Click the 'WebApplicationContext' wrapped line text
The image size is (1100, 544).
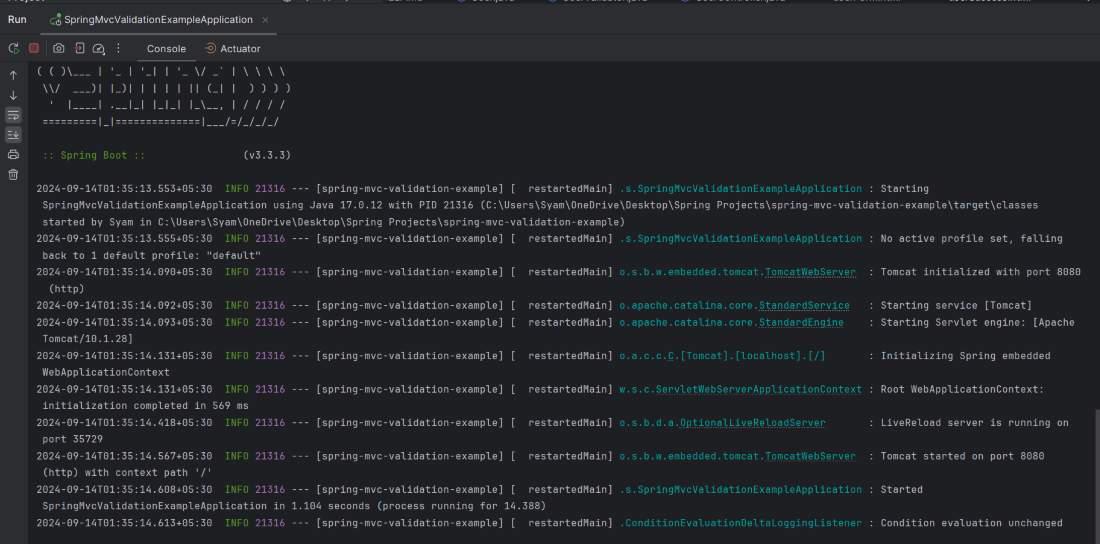(x=105, y=373)
